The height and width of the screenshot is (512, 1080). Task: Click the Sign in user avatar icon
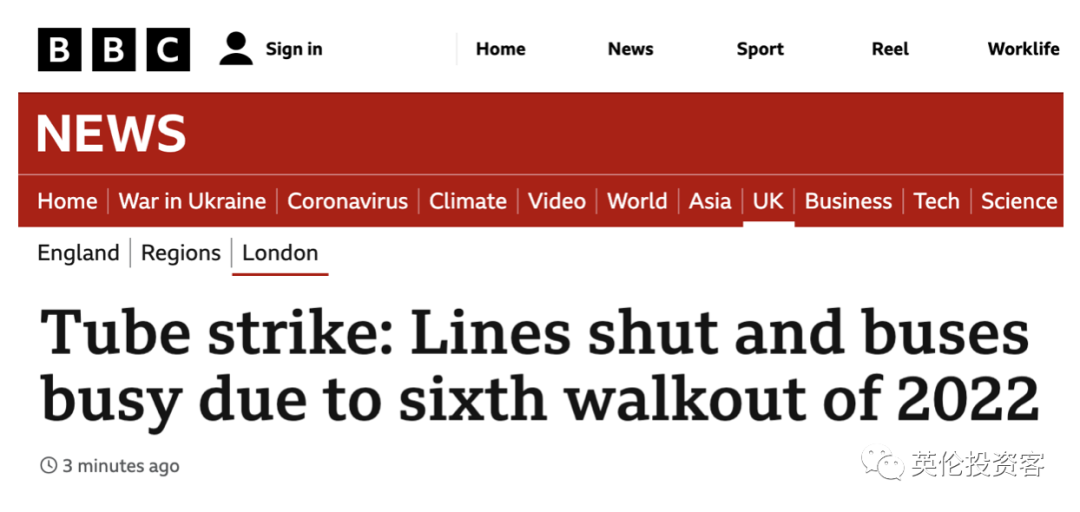[x=236, y=49]
